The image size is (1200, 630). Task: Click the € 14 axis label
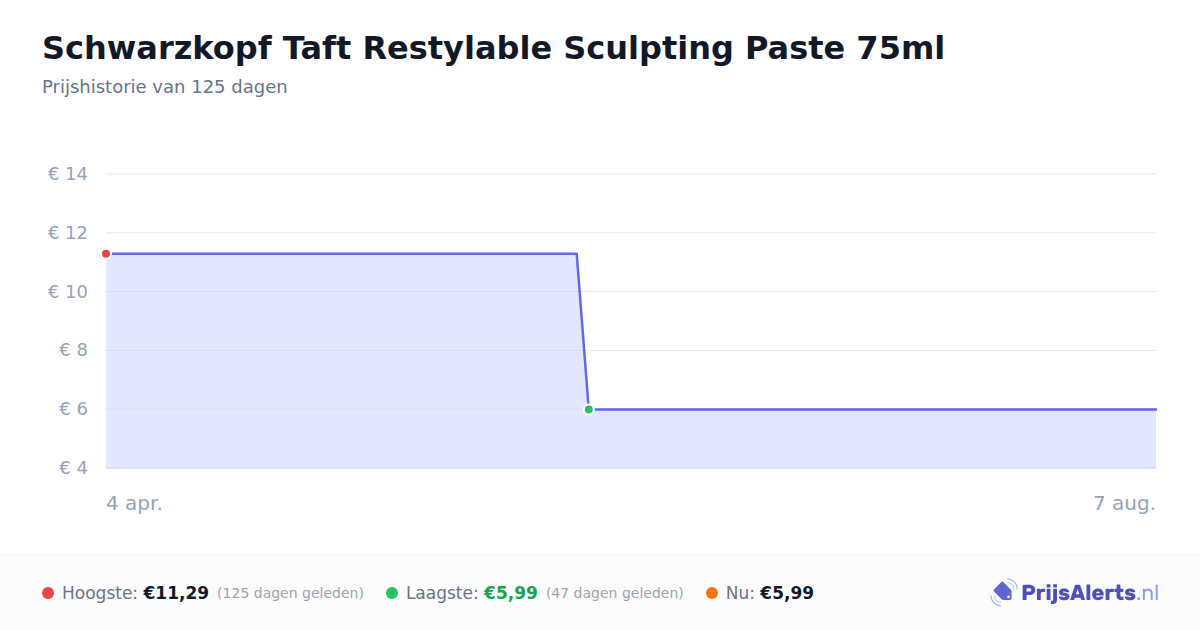[68, 174]
